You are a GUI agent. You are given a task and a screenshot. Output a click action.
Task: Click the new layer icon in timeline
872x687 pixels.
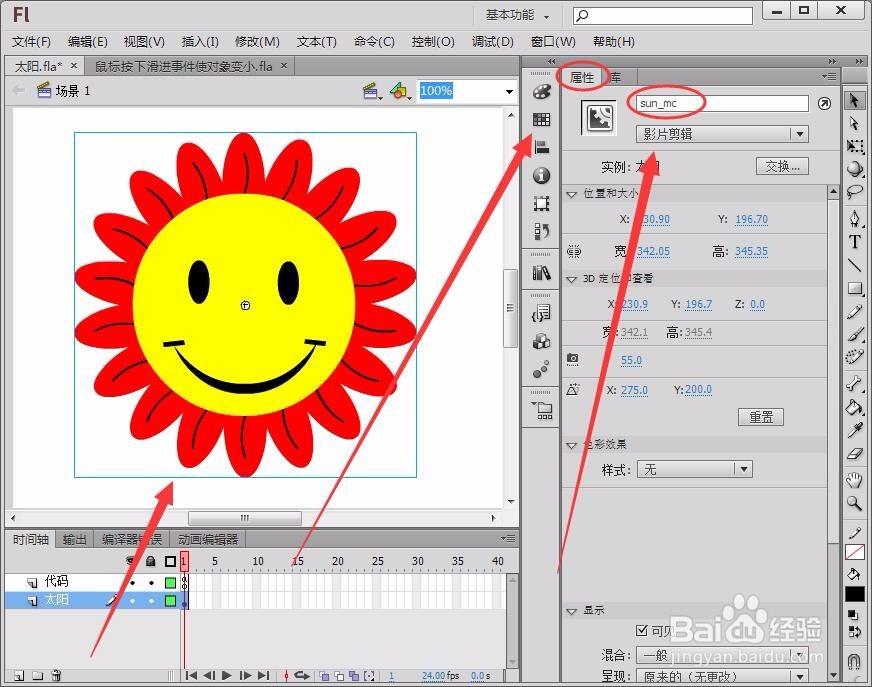coord(19,675)
